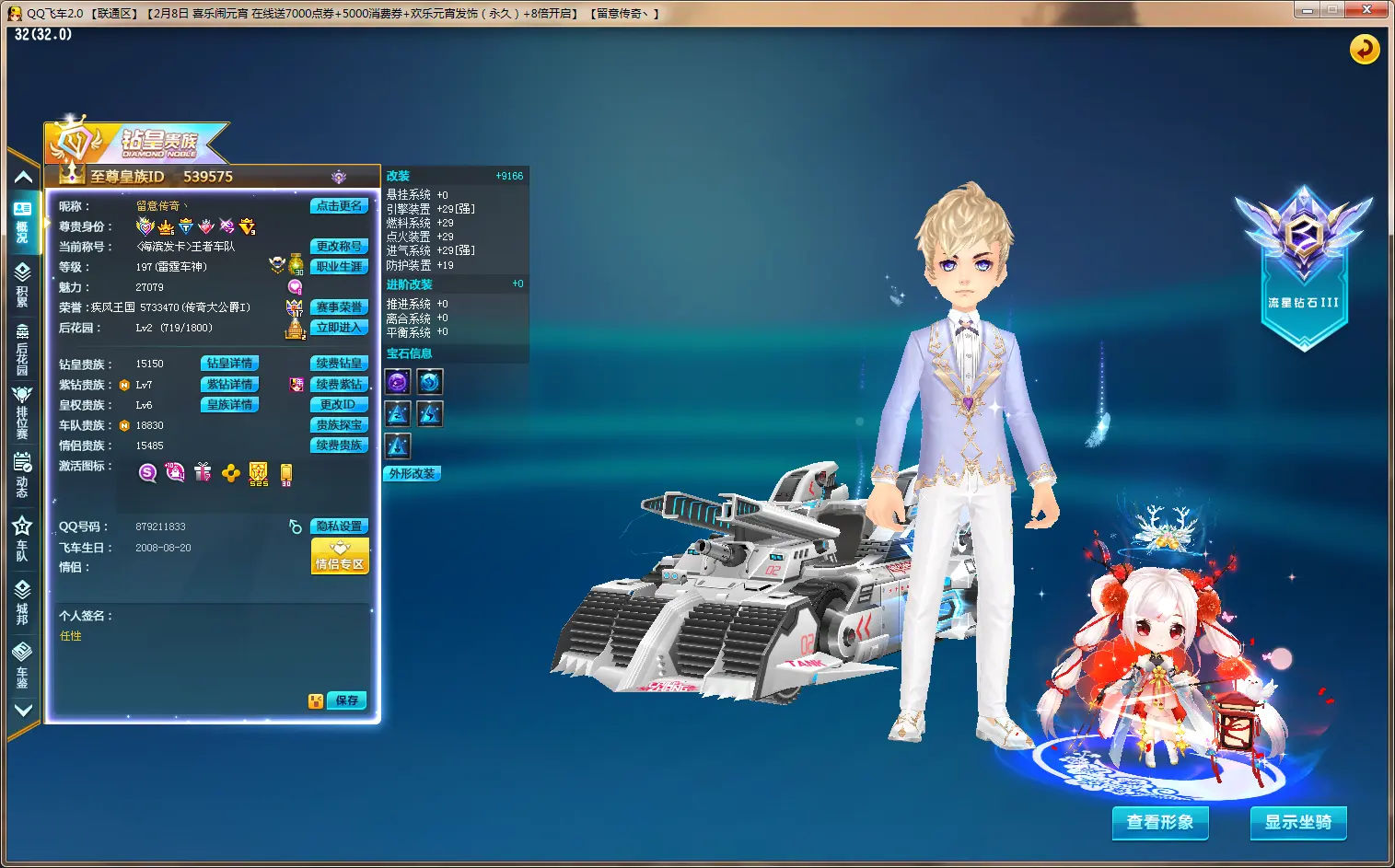Click the purple S chat bubble icon
Image resolution: width=1395 pixels, height=868 pixels.
pyautogui.click(x=147, y=473)
